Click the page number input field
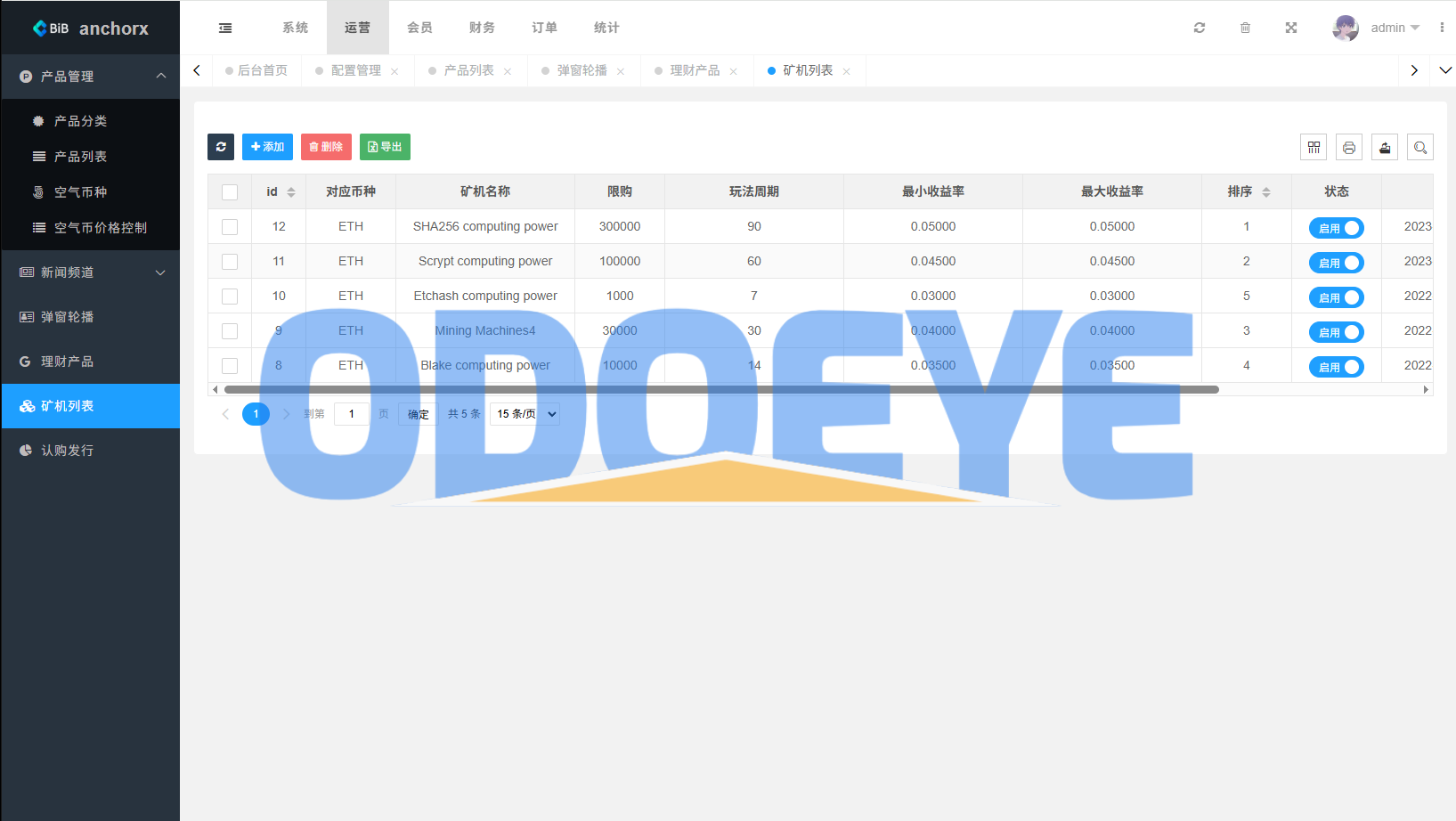This screenshot has height=821, width=1456. (352, 414)
